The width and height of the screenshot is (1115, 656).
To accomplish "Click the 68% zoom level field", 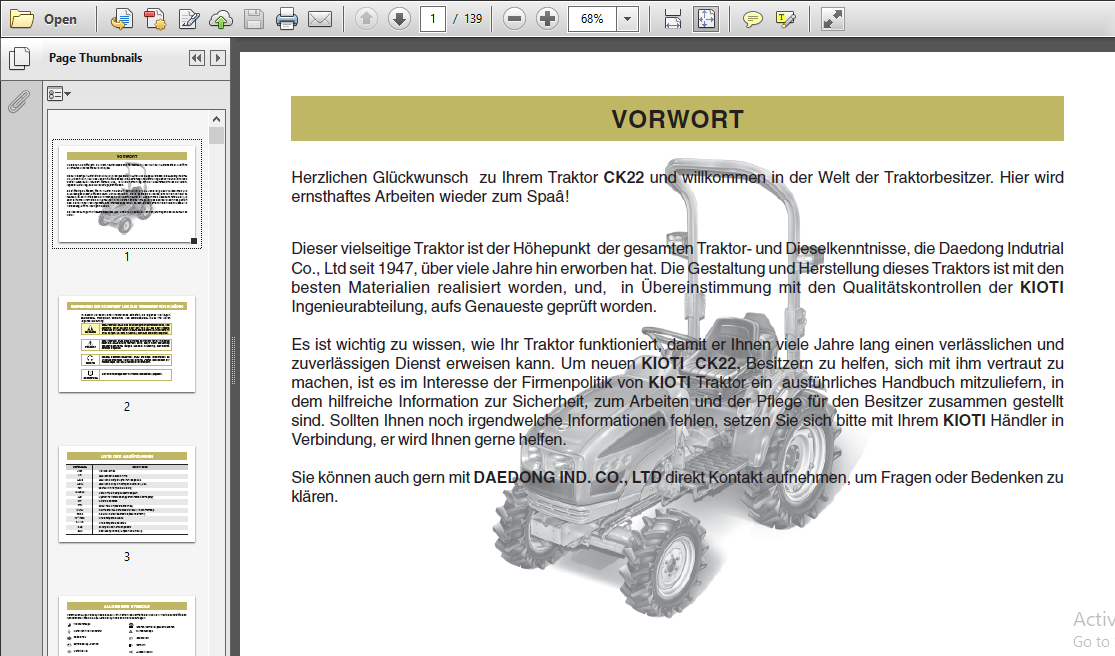I will pyautogui.click(x=592, y=19).
